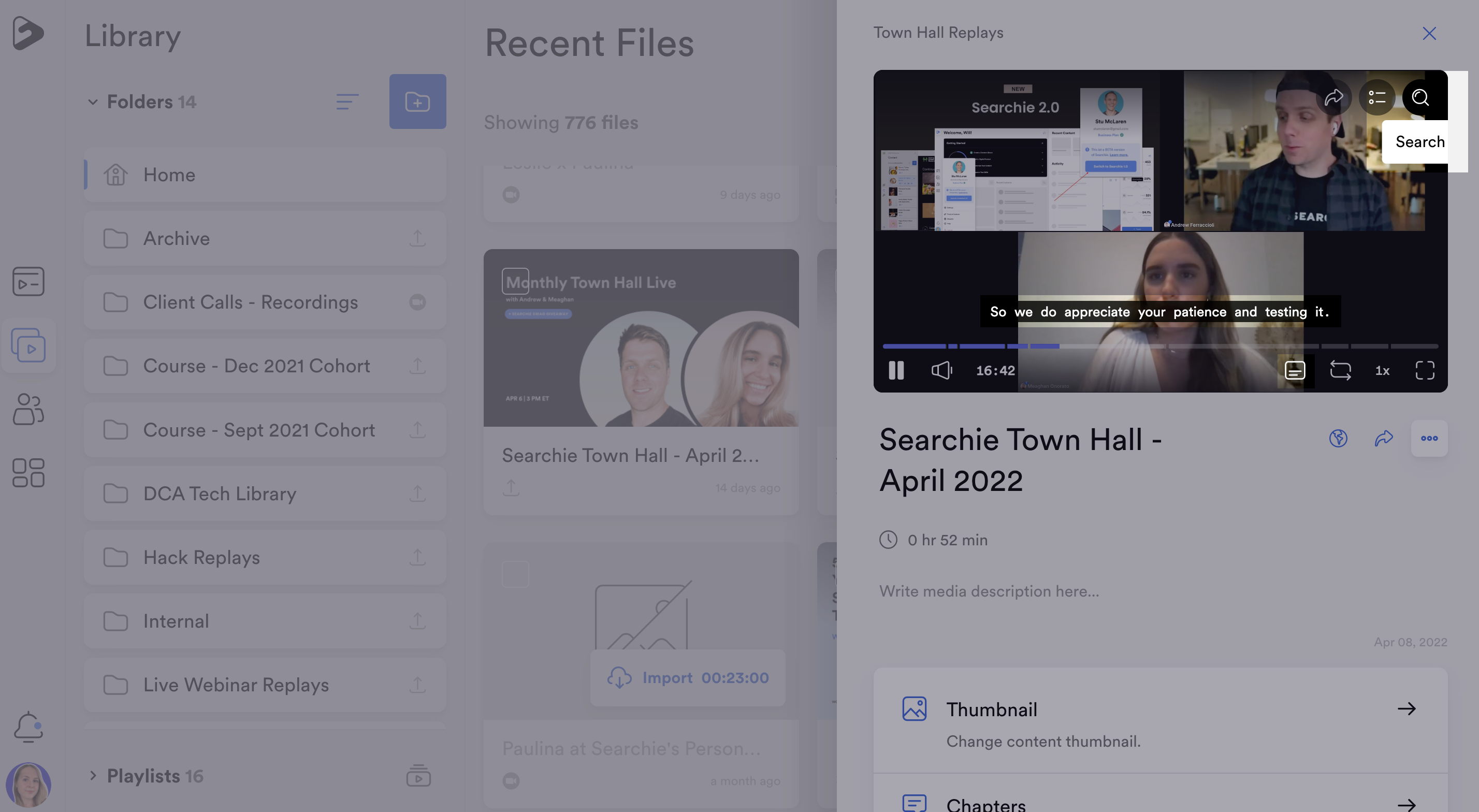The image size is (1479, 812).
Task: Upload to Course - Sept 2021 Cohort
Action: coord(417,429)
